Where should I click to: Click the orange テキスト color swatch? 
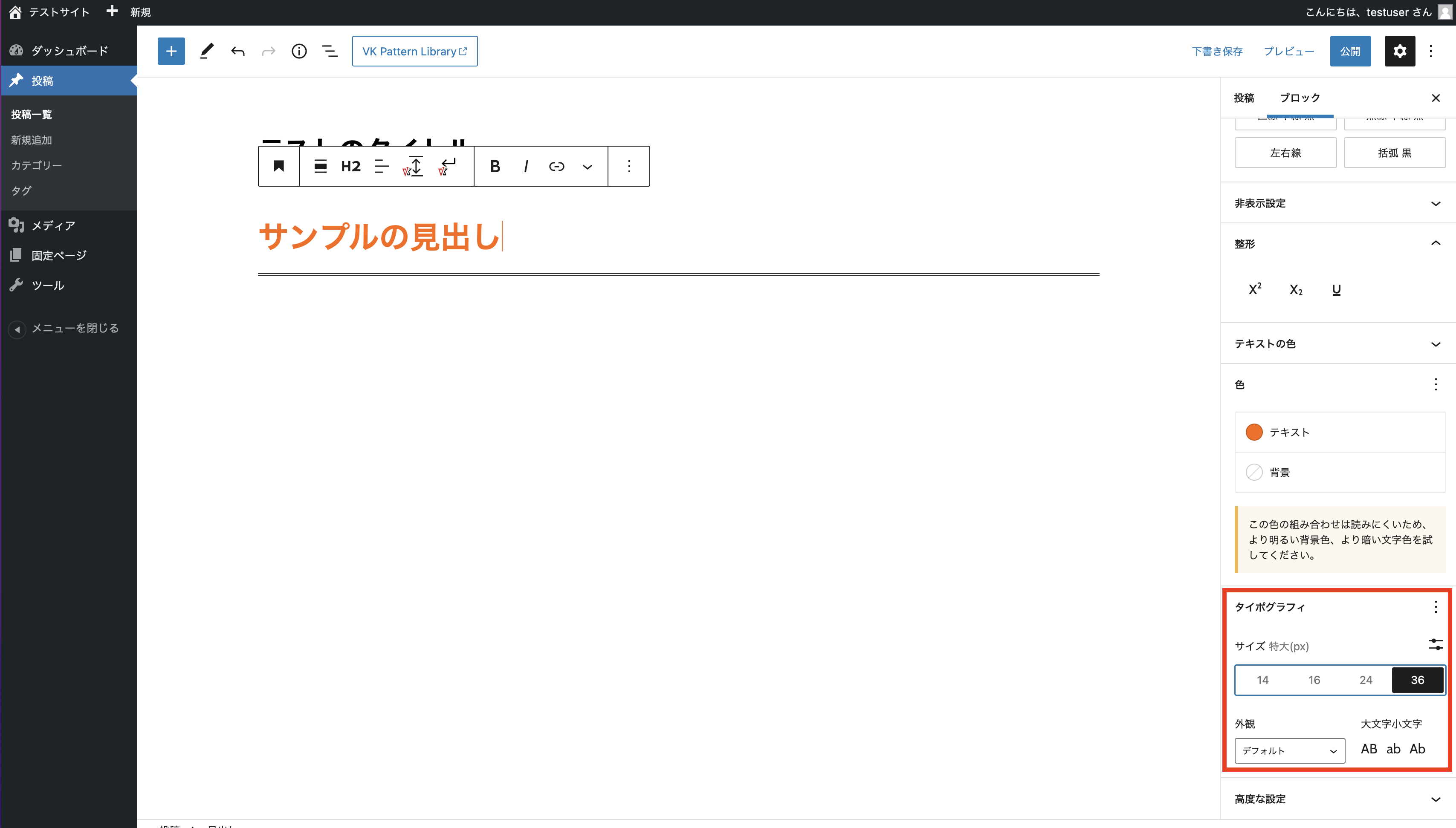1254,432
